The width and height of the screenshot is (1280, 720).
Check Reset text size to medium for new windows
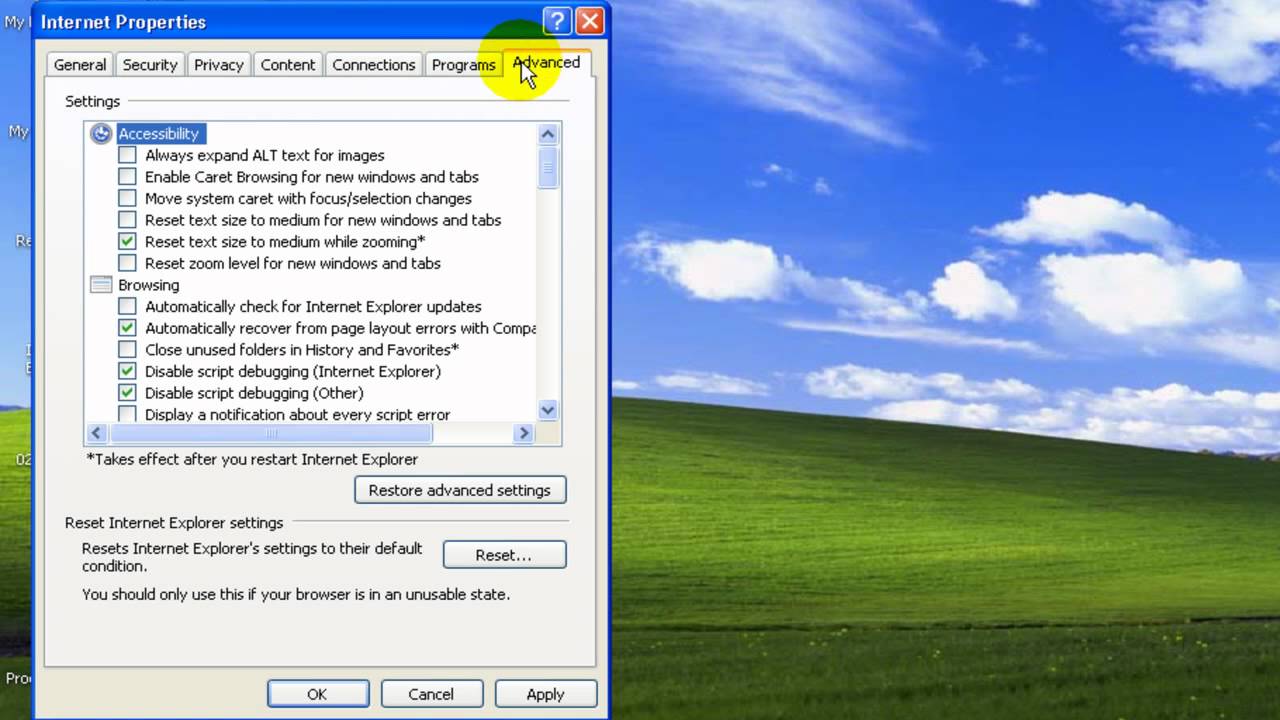coord(127,220)
